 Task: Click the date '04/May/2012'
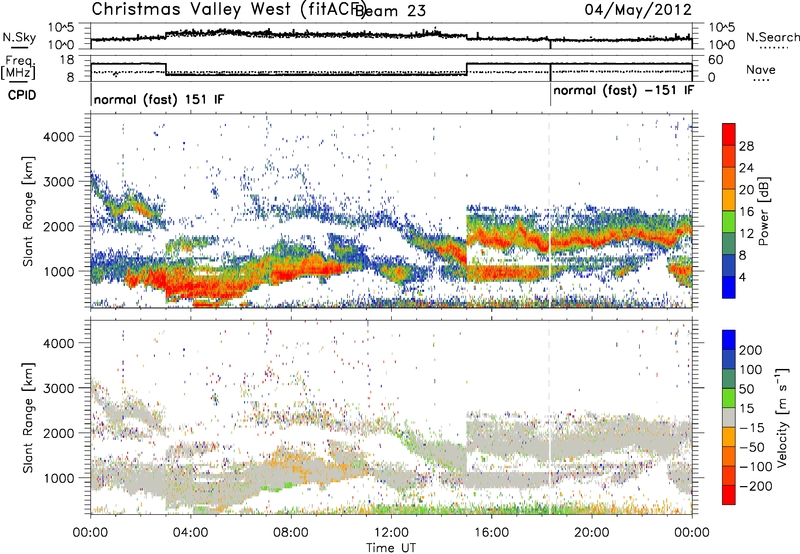(638, 10)
